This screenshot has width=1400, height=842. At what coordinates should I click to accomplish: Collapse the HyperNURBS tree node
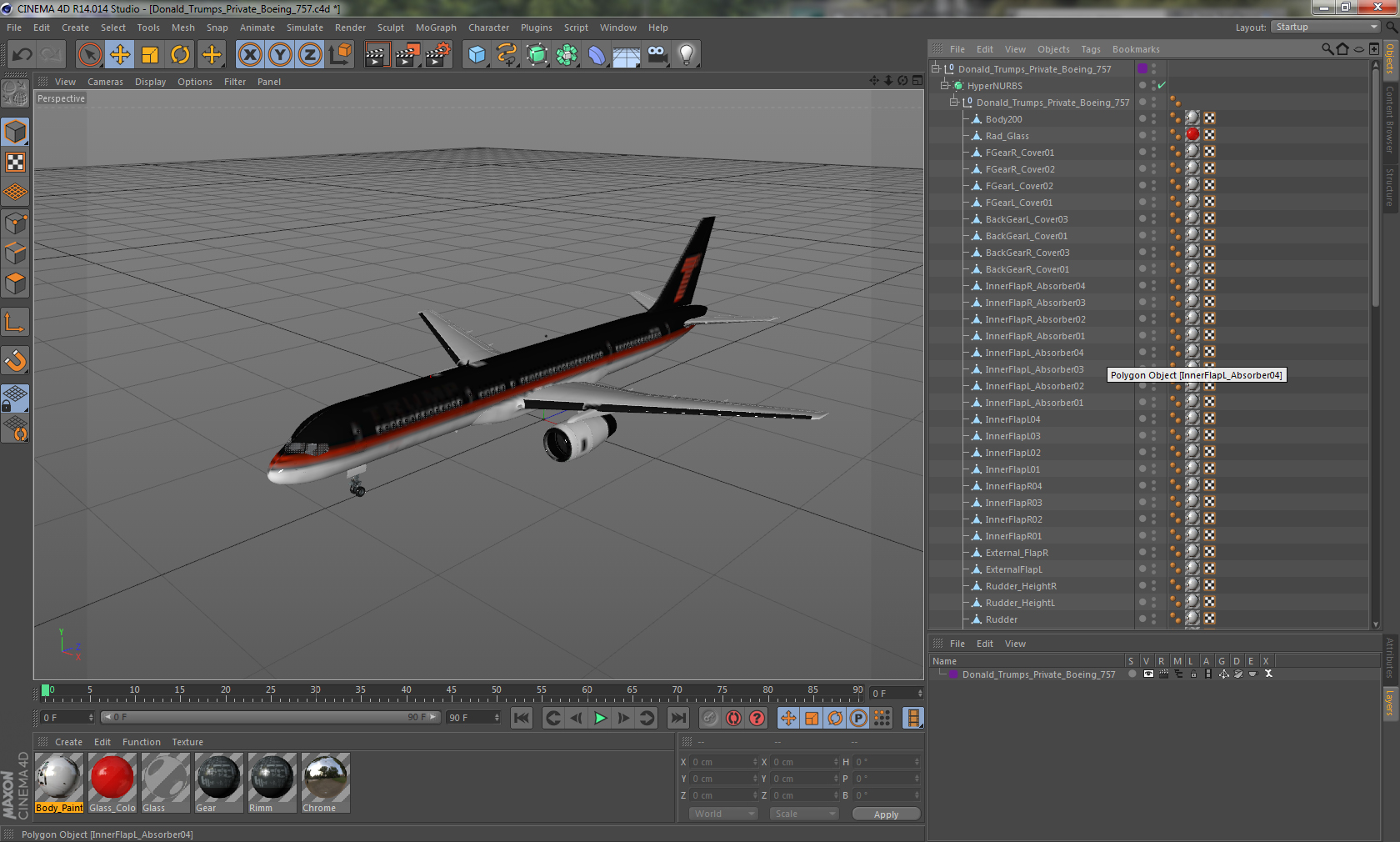(945, 85)
